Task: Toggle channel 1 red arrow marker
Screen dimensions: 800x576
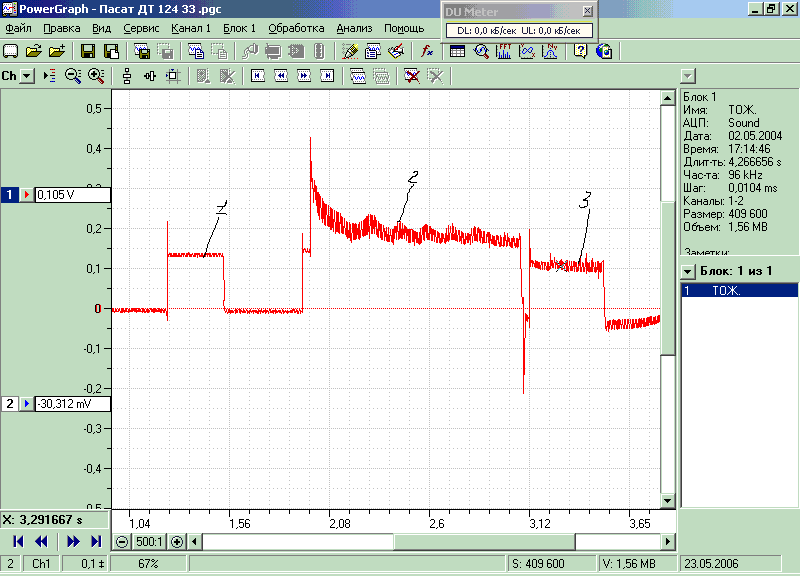Action: coord(26,194)
